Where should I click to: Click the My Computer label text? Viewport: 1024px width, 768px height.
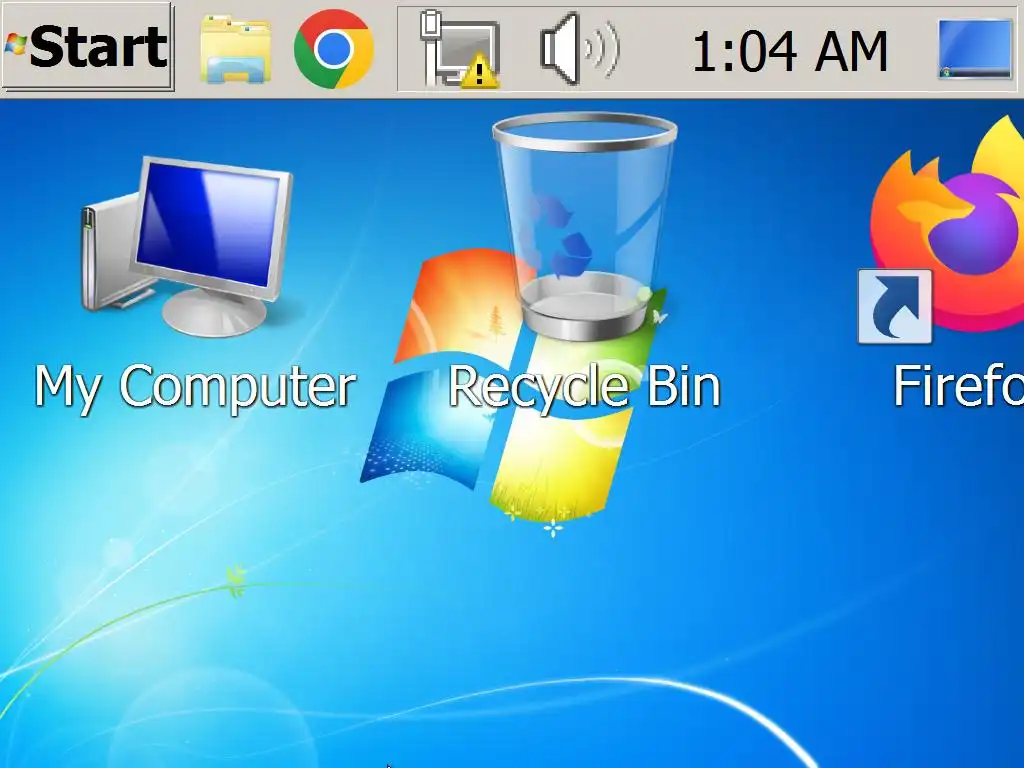click(195, 388)
